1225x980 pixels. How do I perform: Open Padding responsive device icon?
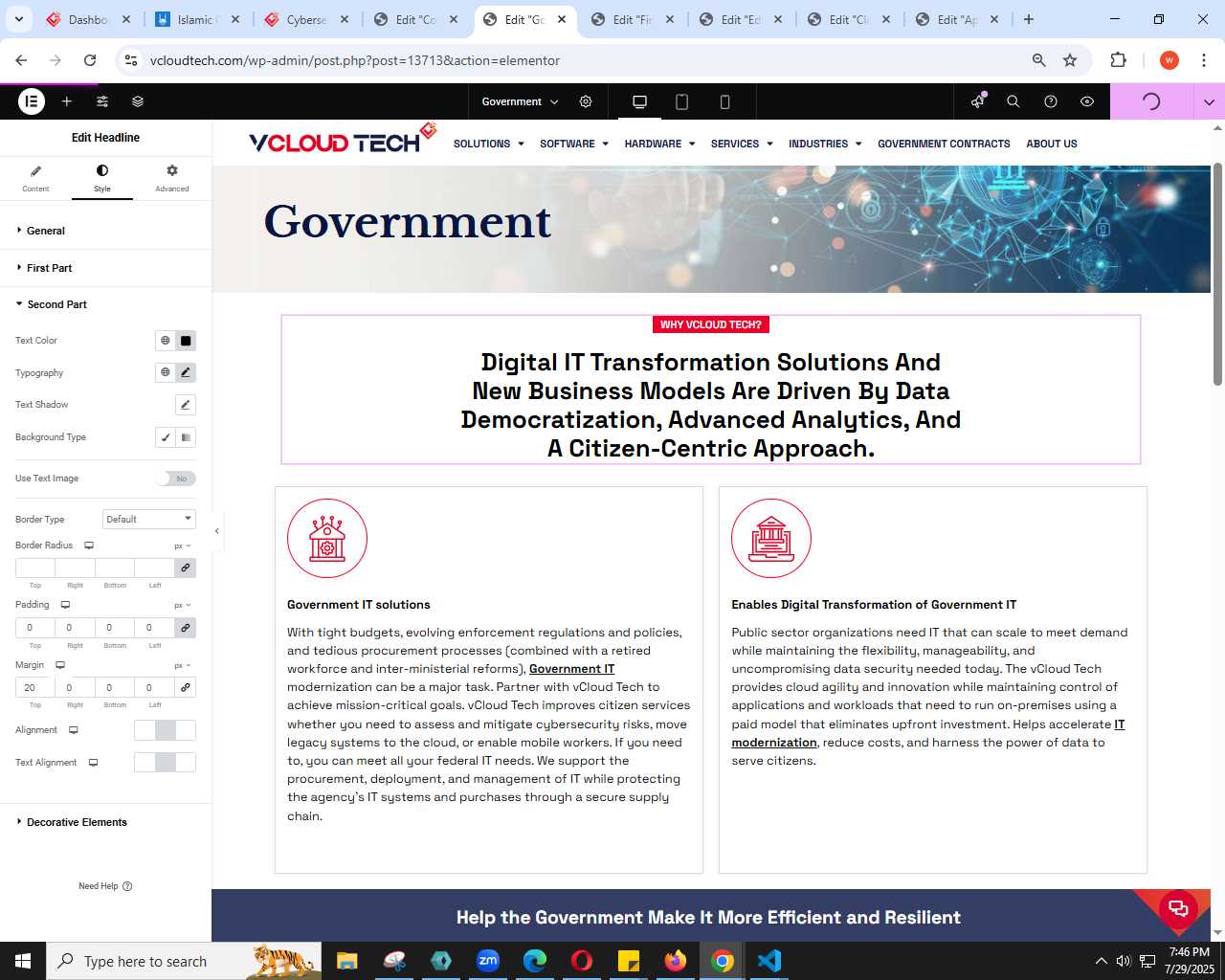tap(66, 605)
